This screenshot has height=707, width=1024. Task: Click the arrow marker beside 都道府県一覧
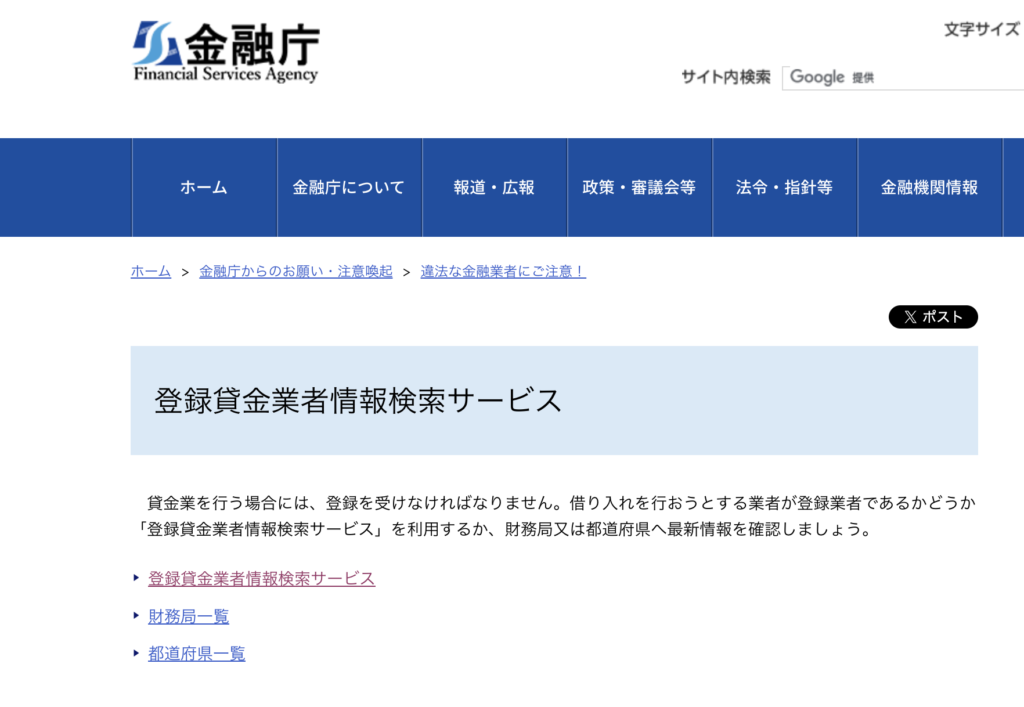click(x=137, y=655)
